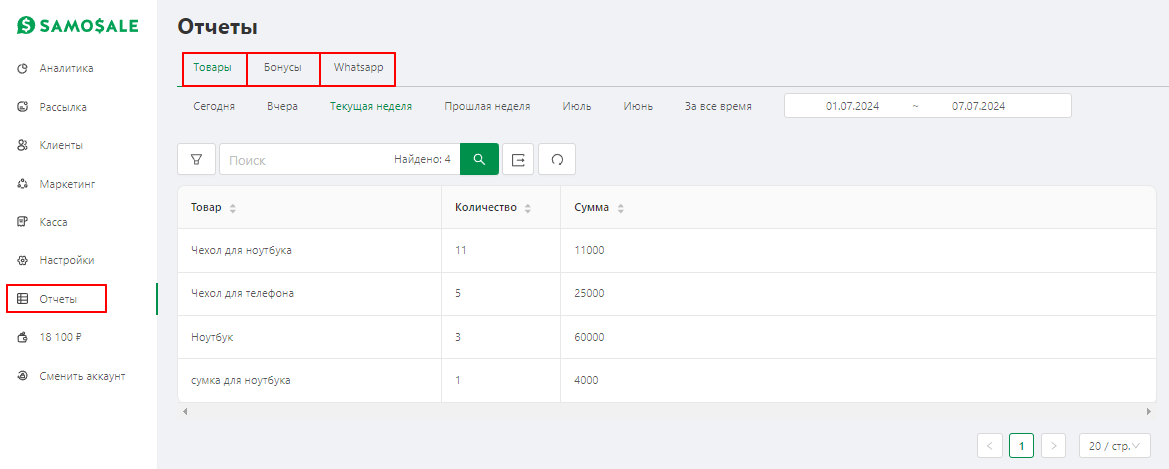
Task: Click horizontal scrollbar right arrow
Action: point(1149,411)
